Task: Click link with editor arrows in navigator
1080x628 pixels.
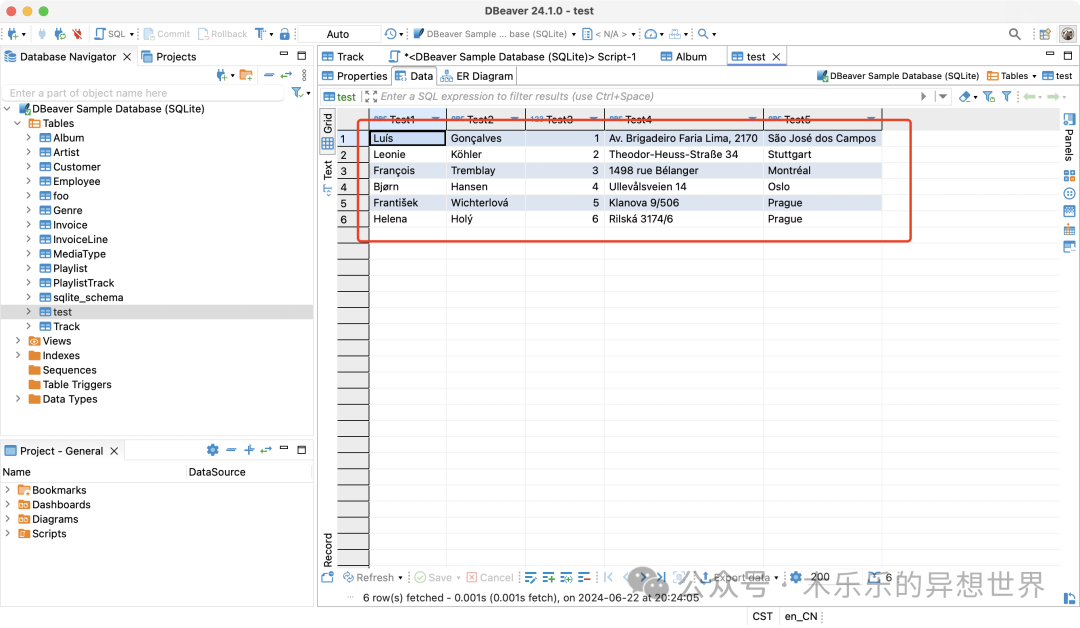Action: (286, 75)
